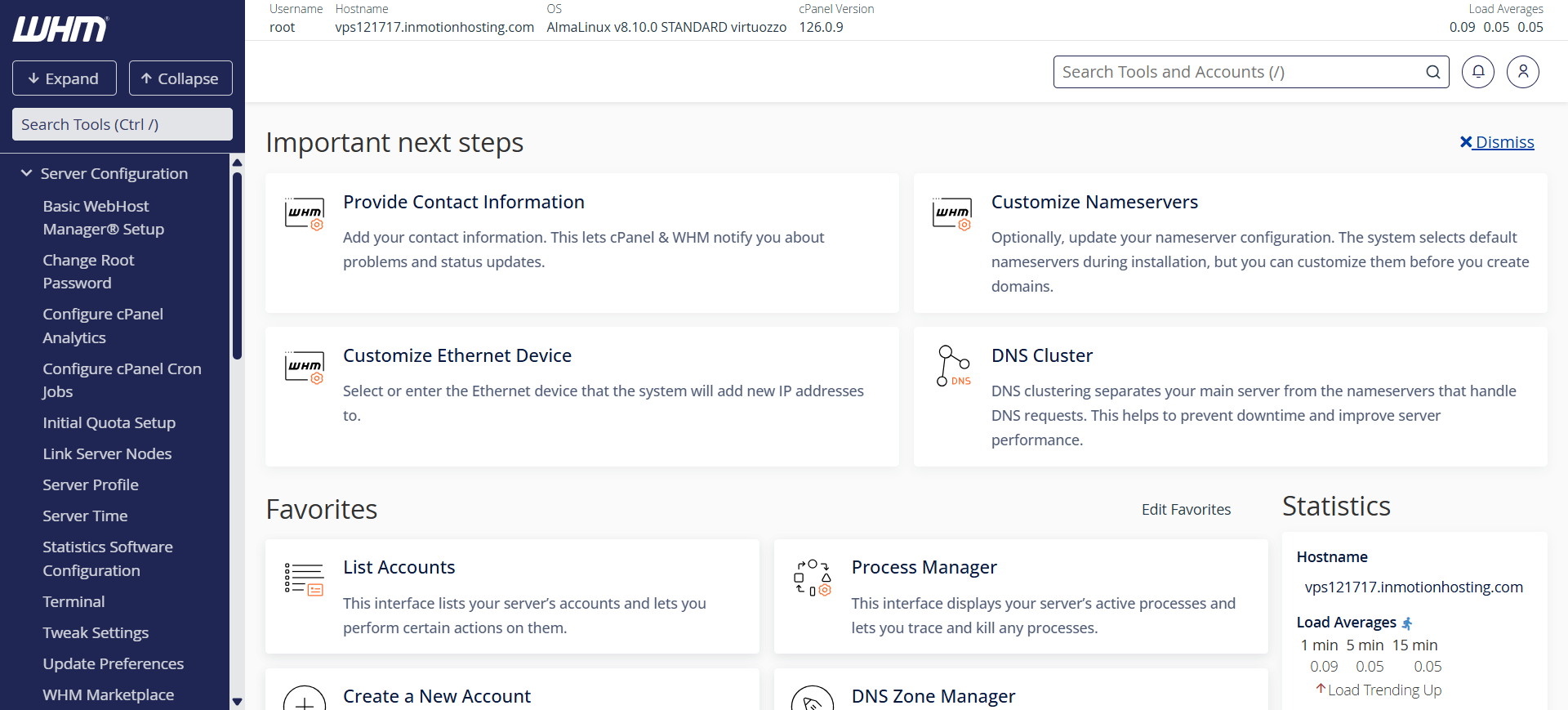Open the notifications bell
1568x710 pixels.
click(1478, 72)
